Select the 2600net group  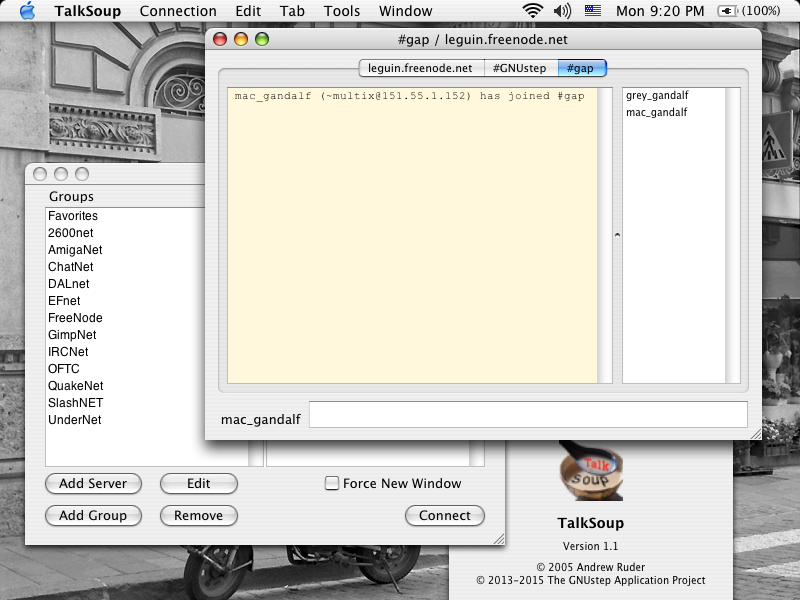(x=124, y=233)
